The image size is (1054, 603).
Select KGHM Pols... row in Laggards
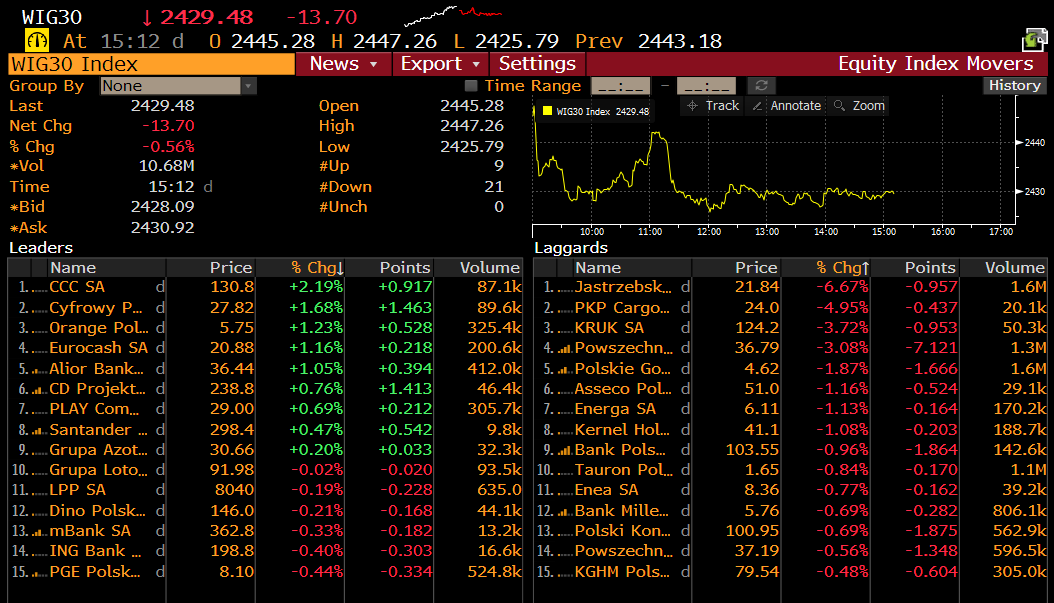click(790, 572)
